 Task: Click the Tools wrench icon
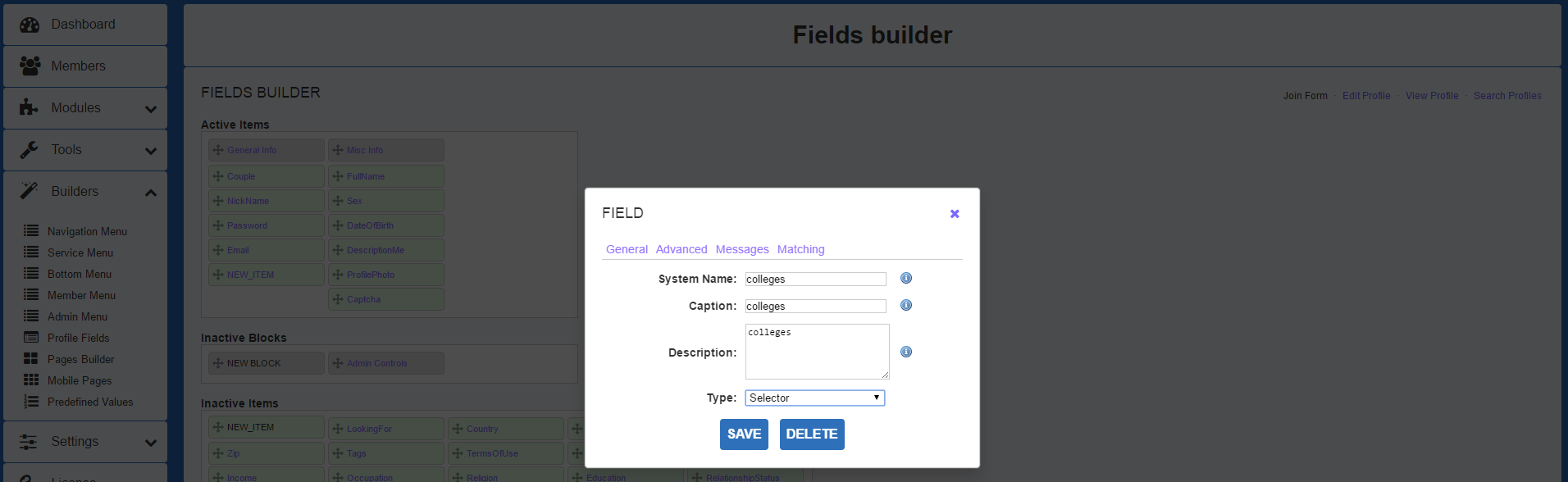pyautogui.click(x=30, y=149)
